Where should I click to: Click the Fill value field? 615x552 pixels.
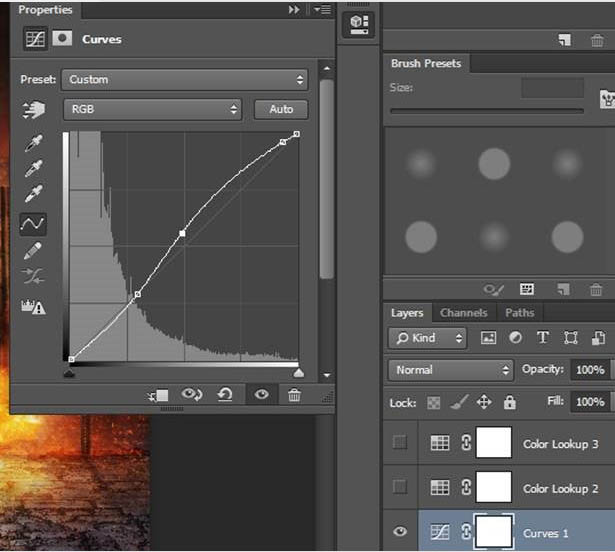pos(592,401)
